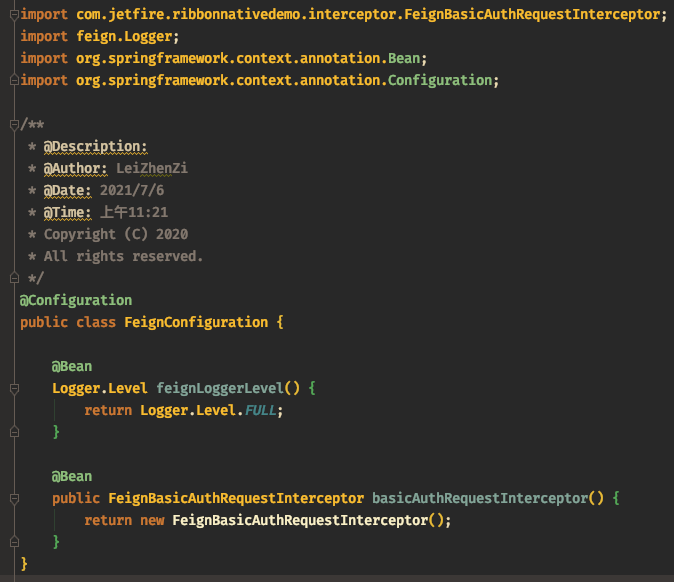Click 'Bean' in the annotation import
The image size is (674, 582).
404,58
